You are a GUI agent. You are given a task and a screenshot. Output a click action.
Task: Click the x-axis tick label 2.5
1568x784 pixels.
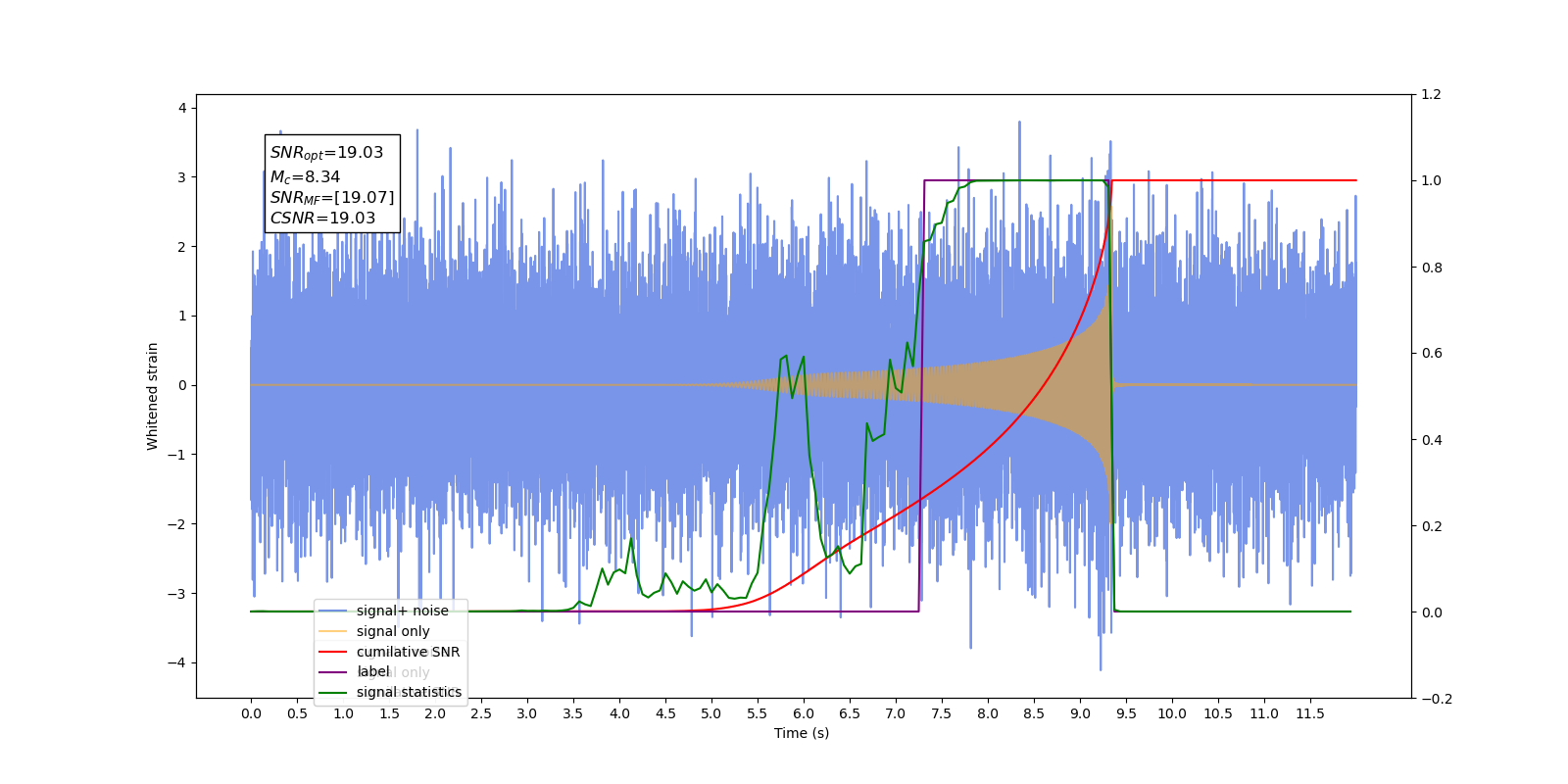(481, 713)
